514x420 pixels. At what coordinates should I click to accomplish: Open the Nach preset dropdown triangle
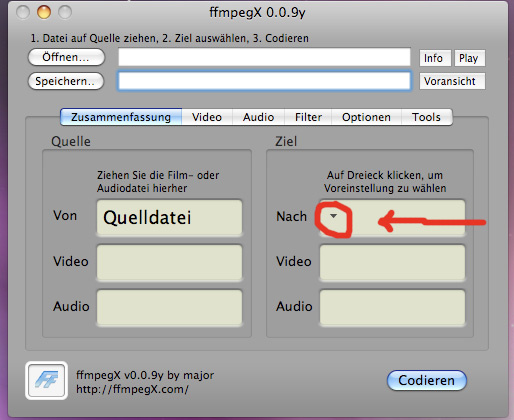[333, 216]
